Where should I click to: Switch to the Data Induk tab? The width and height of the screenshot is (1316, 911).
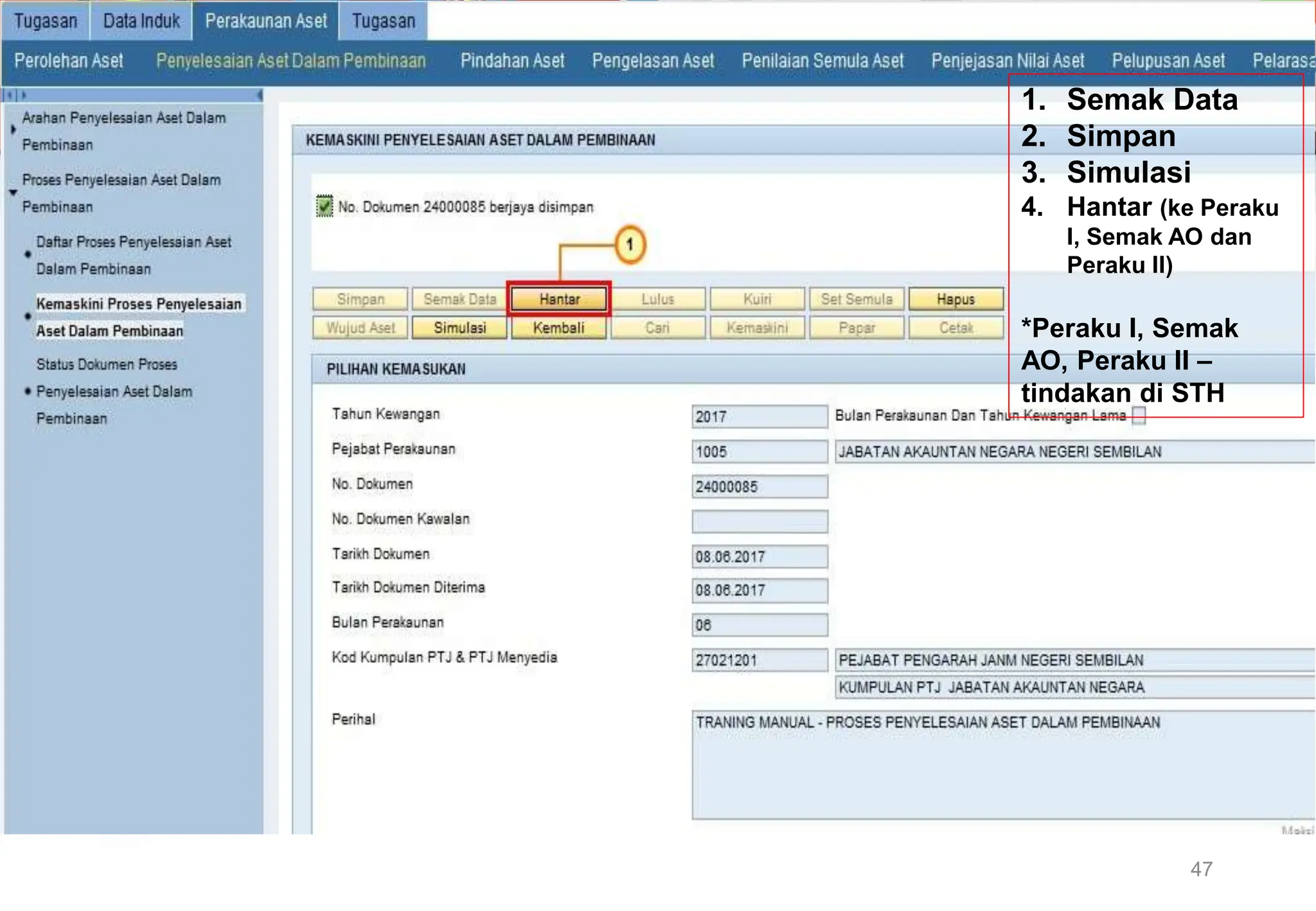click(x=141, y=21)
